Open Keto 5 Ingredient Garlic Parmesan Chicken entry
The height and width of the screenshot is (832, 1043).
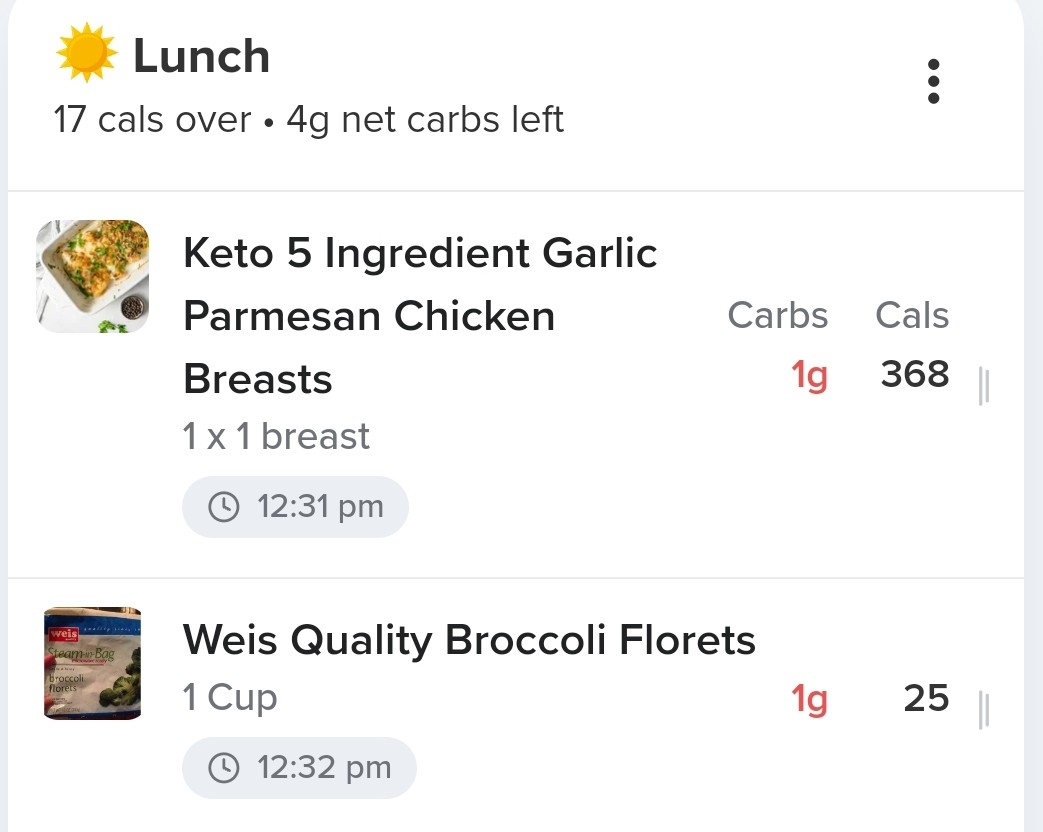click(420, 316)
